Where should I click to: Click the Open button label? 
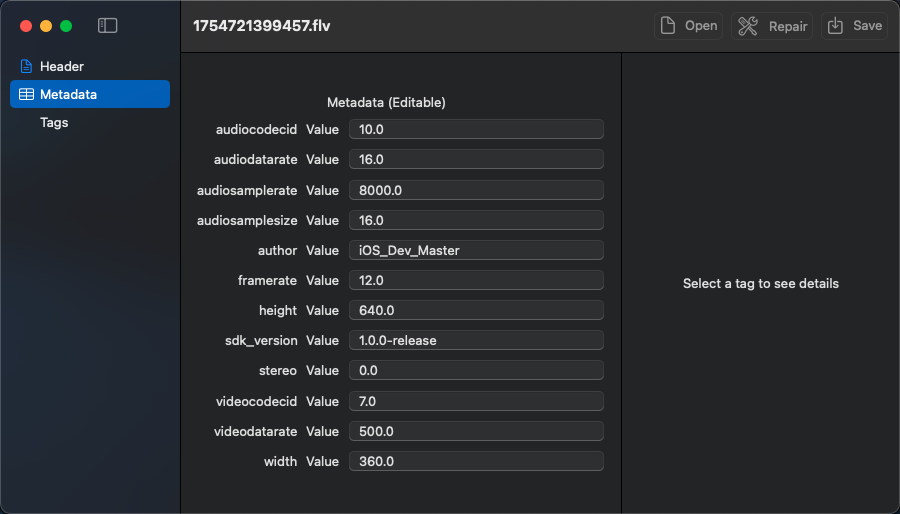701,26
